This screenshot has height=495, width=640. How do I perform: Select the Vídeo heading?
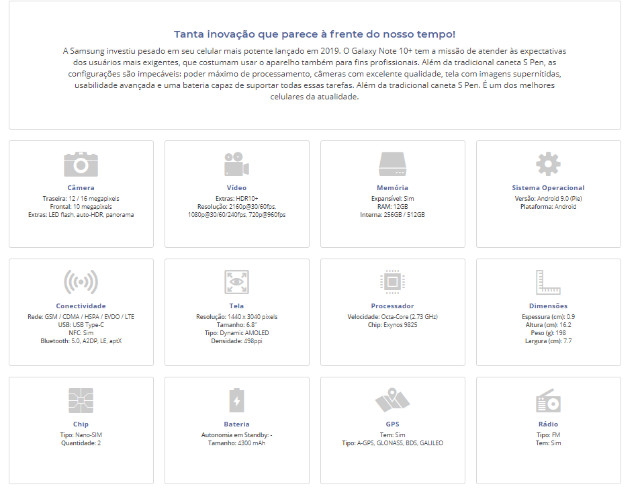[x=236, y=188]
